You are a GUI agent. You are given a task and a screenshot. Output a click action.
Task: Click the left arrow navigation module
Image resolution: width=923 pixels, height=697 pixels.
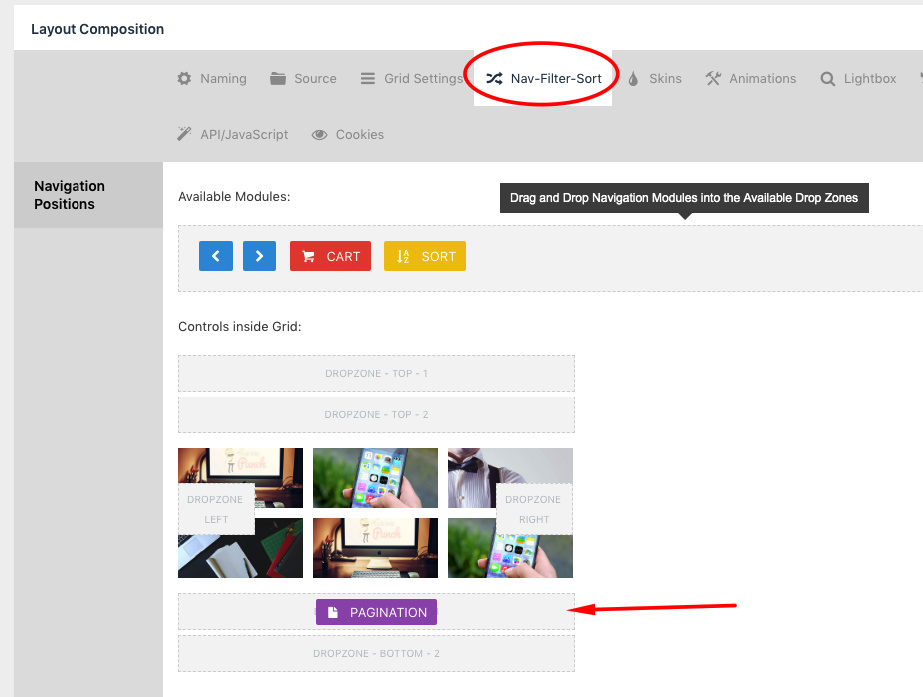click(215, 256)
